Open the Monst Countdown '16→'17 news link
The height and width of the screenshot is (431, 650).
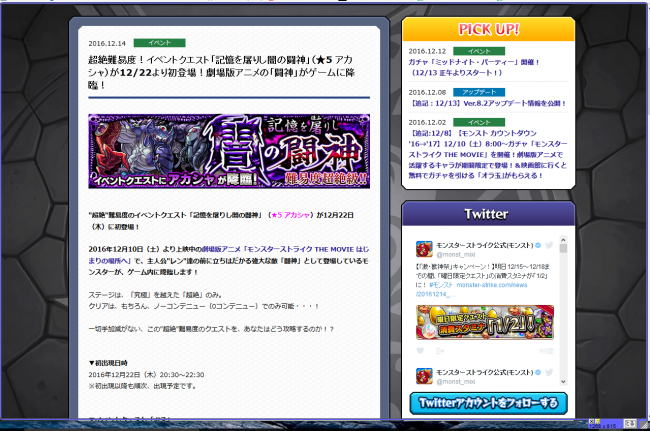(488, 154)
